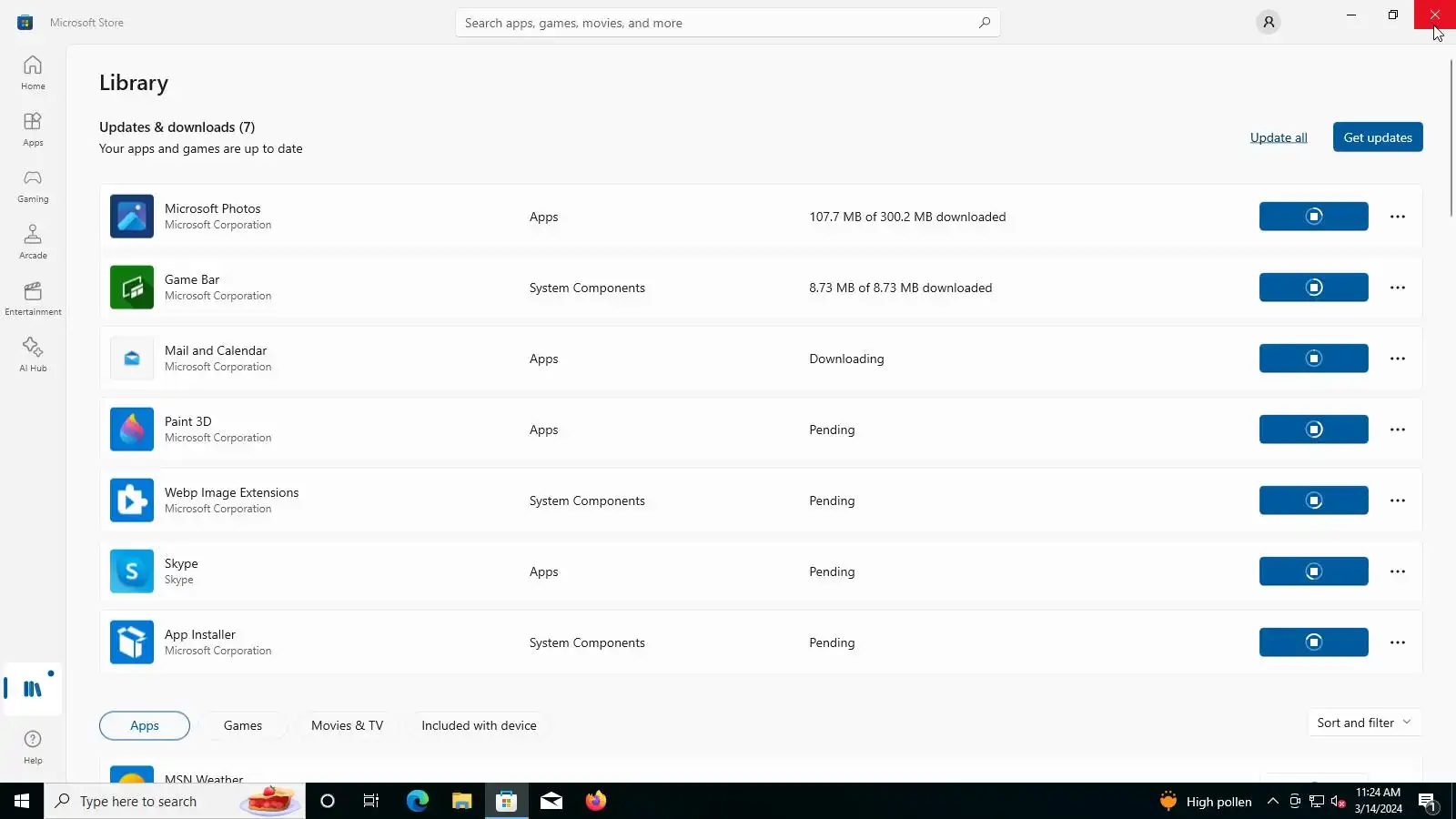Stop the Microsoft Photos download
Screen dimensions: 1456x819
tap(1313, 217)
